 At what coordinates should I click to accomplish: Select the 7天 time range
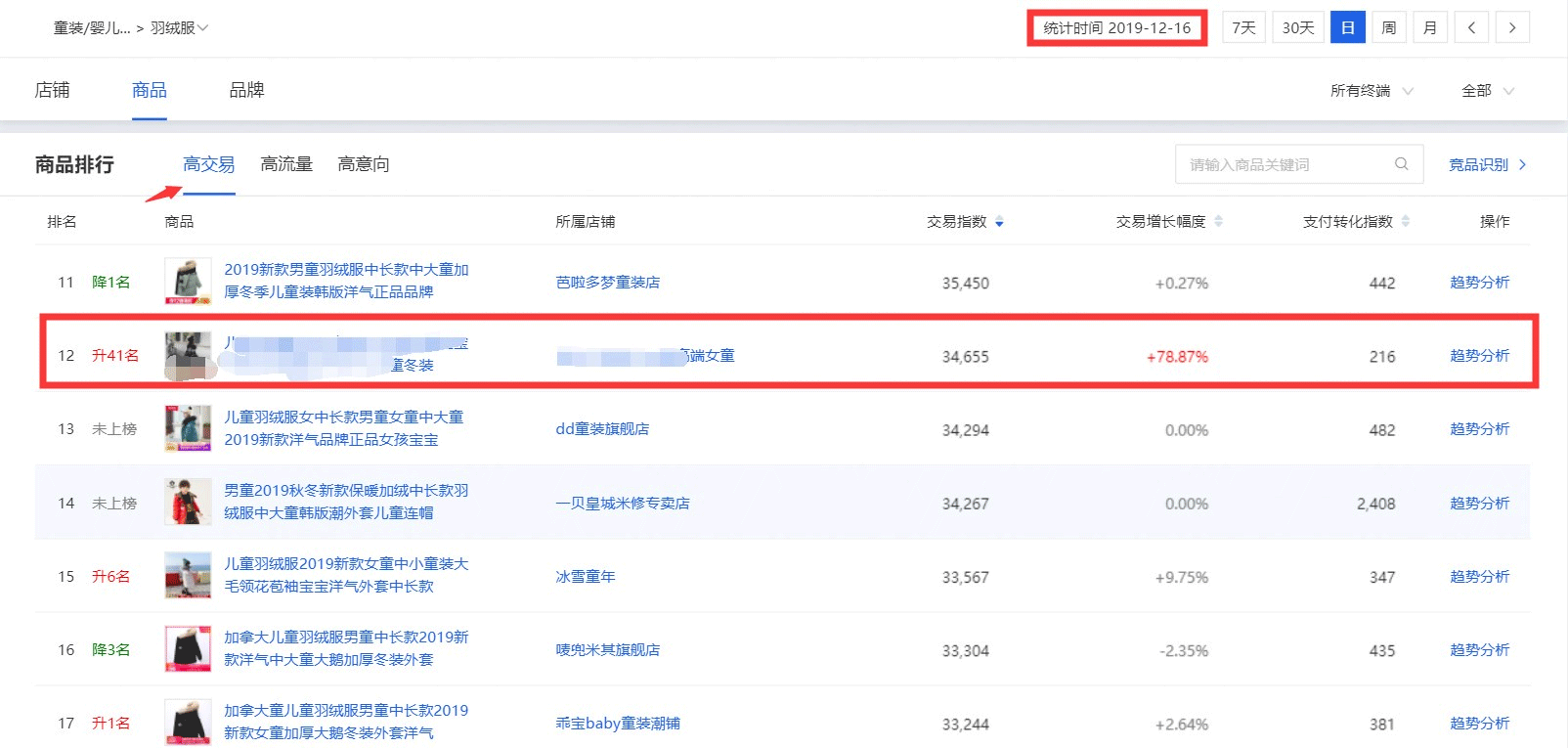(1243, 27)
